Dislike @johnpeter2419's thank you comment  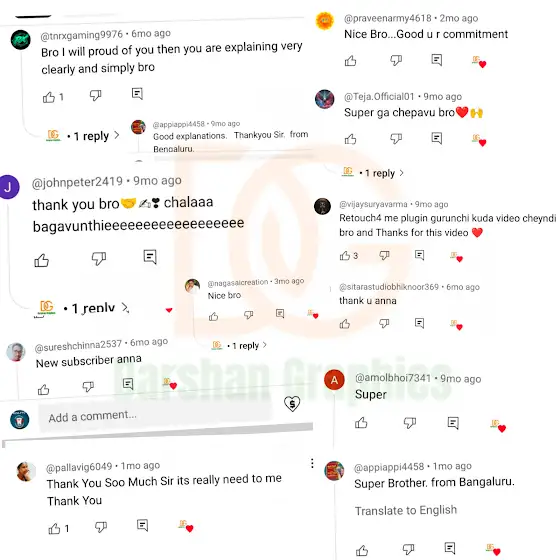(99, 258)
